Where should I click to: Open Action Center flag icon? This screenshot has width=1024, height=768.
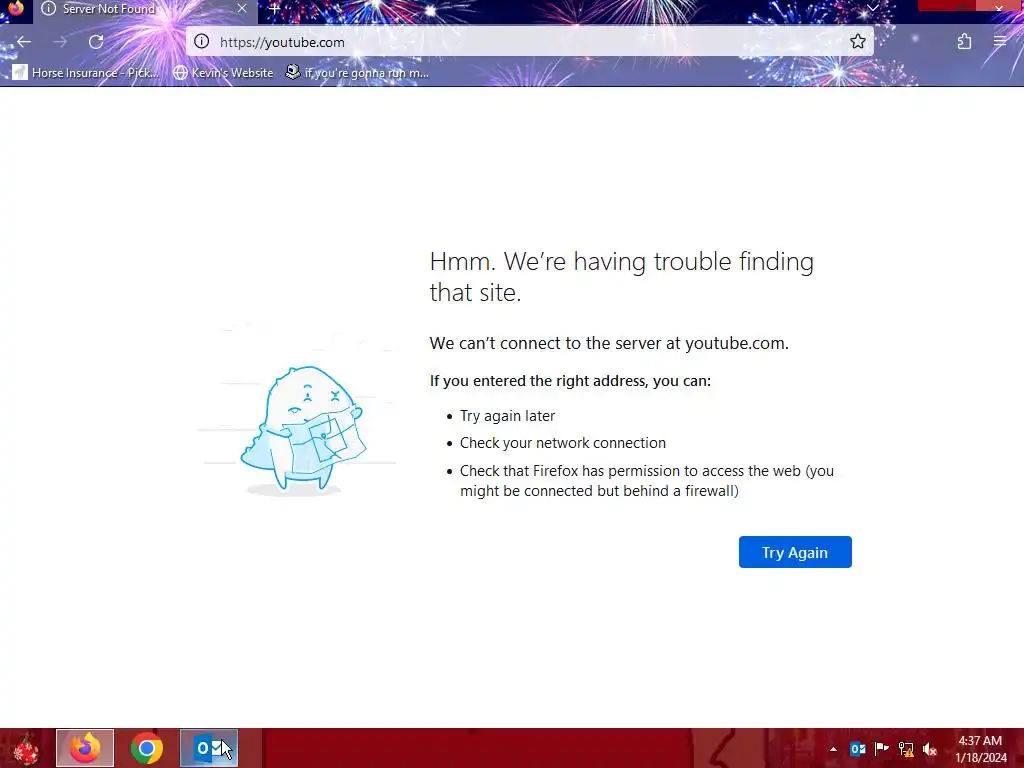(x=882, y=749)
